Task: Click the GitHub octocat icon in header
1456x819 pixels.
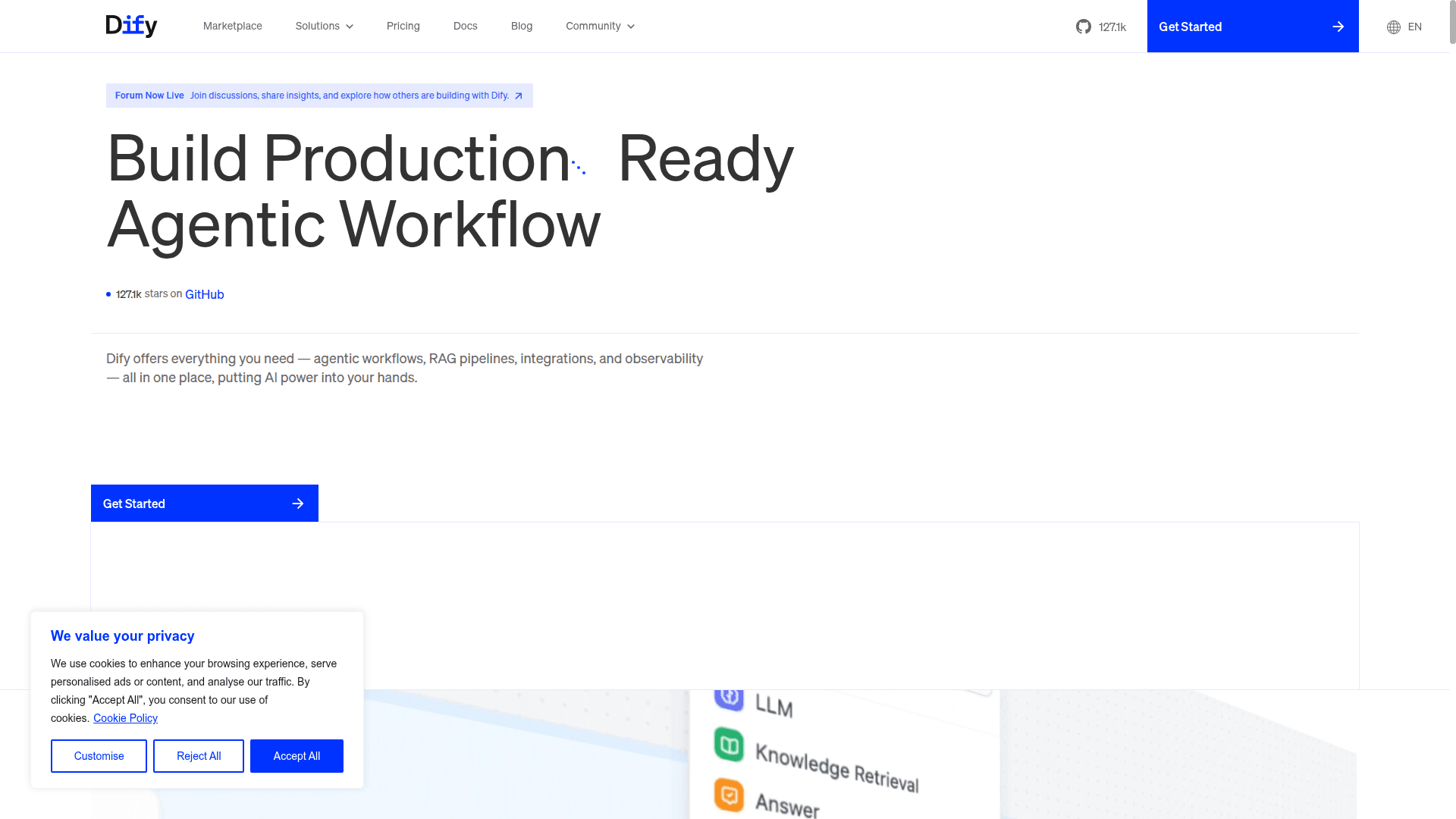Action: [x=1083, y=27]
